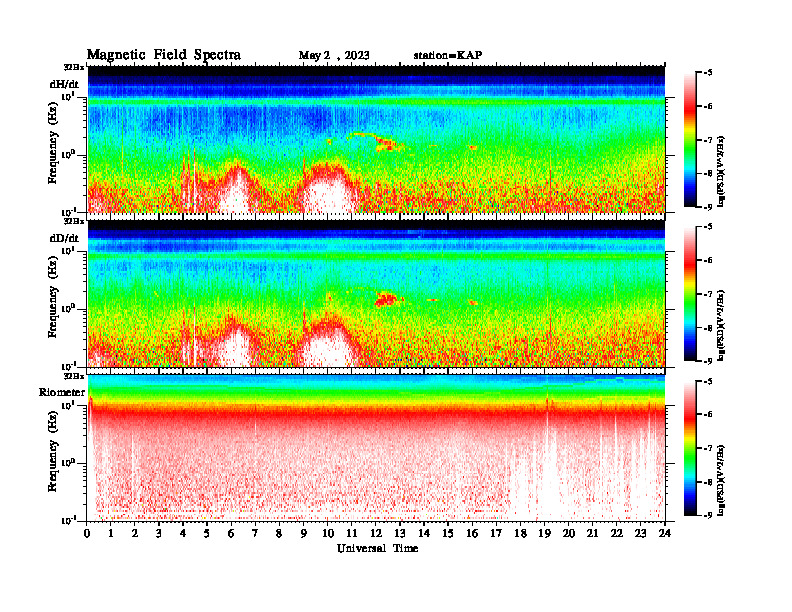The height and width of the screenshot is (612, 792).
Task: Click the "-9" tick on dH/dt color scale
Action: coord(709,207)
